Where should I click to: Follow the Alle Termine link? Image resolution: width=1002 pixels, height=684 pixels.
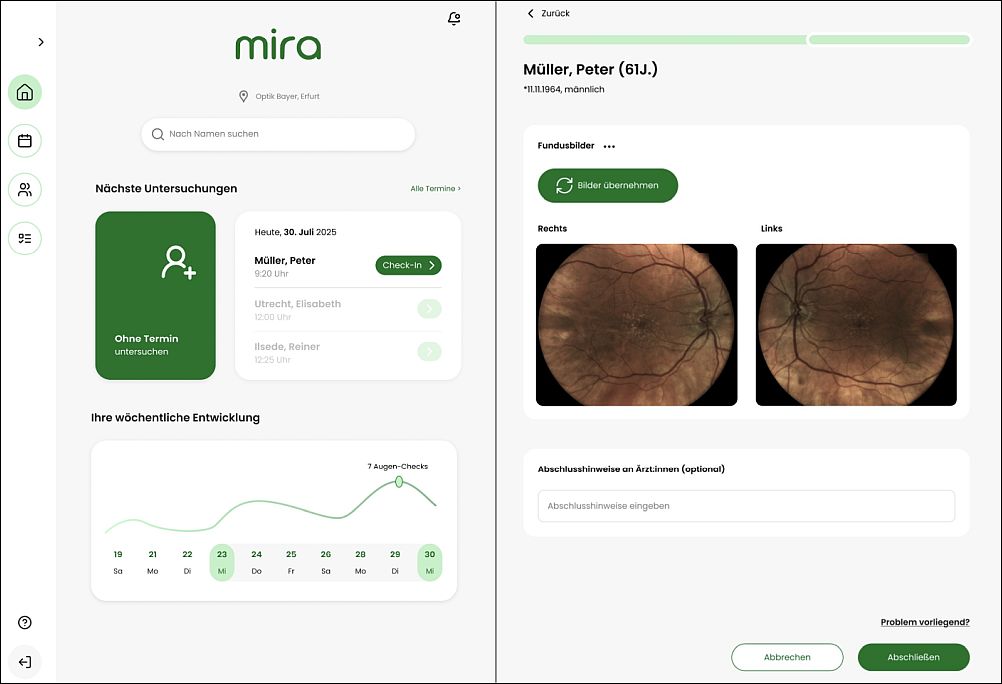(x=435, y=188)
